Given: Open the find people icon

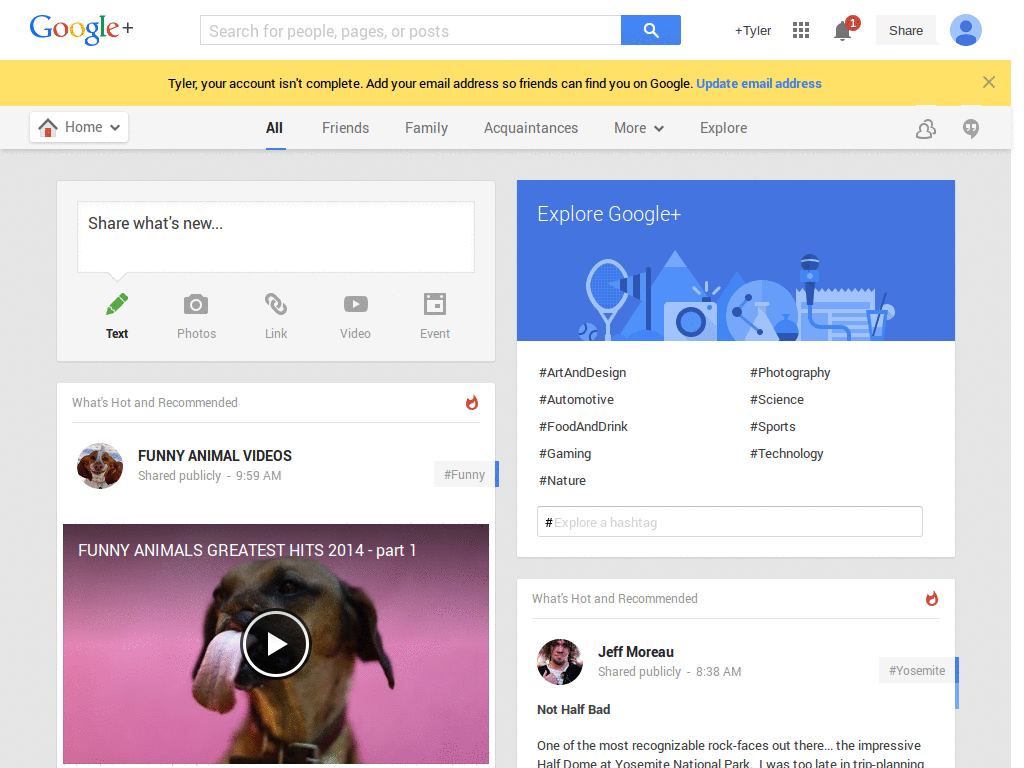Looking at the screenshot, I should click(x=925, y=129).
